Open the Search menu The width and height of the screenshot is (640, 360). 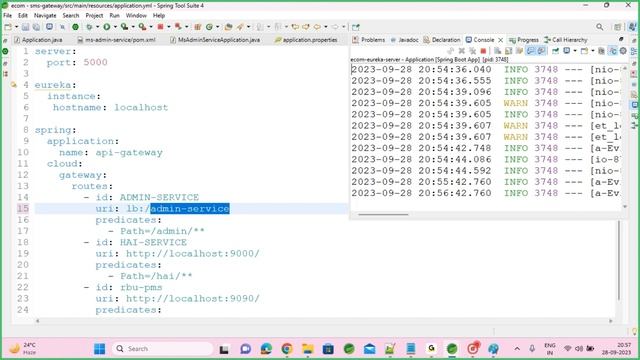(x=71, y=16)
